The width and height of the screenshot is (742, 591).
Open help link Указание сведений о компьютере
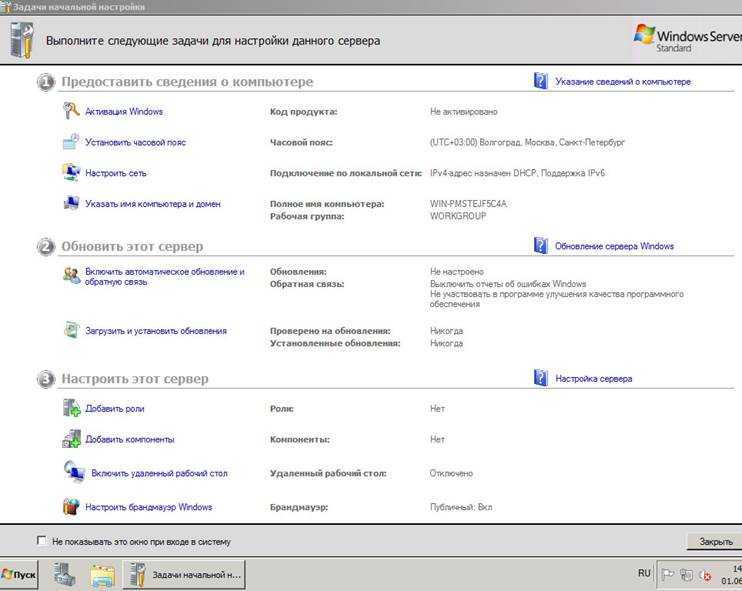(623, 81)
